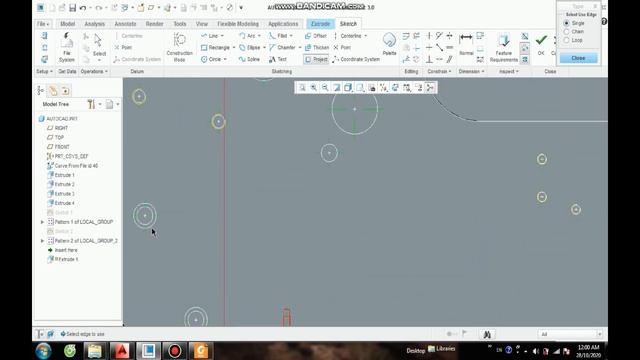This screenshot has width=640, height=360.
Task: Switch to the Model tab
Action: [68, 24]
